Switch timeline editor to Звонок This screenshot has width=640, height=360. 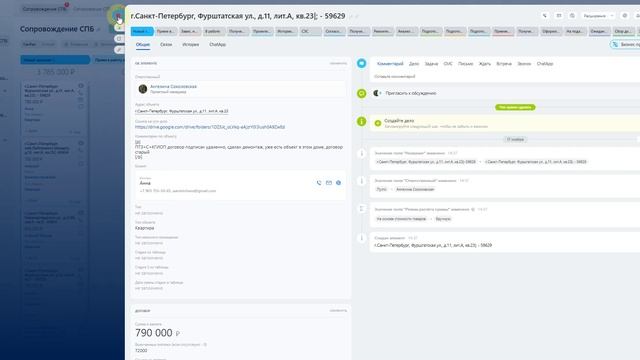[x=524, y=64]
